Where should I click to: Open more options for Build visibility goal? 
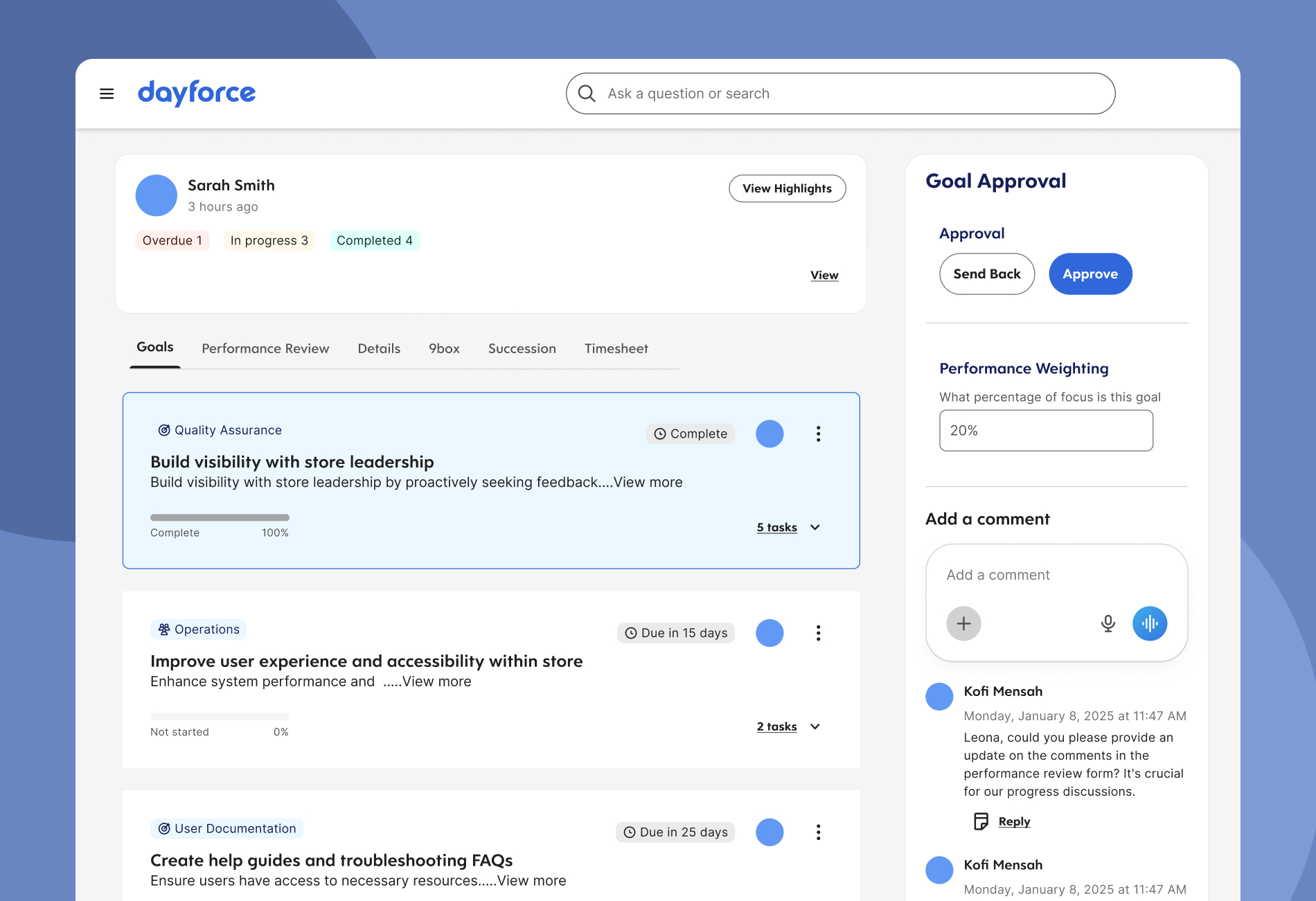click(818, 434)
